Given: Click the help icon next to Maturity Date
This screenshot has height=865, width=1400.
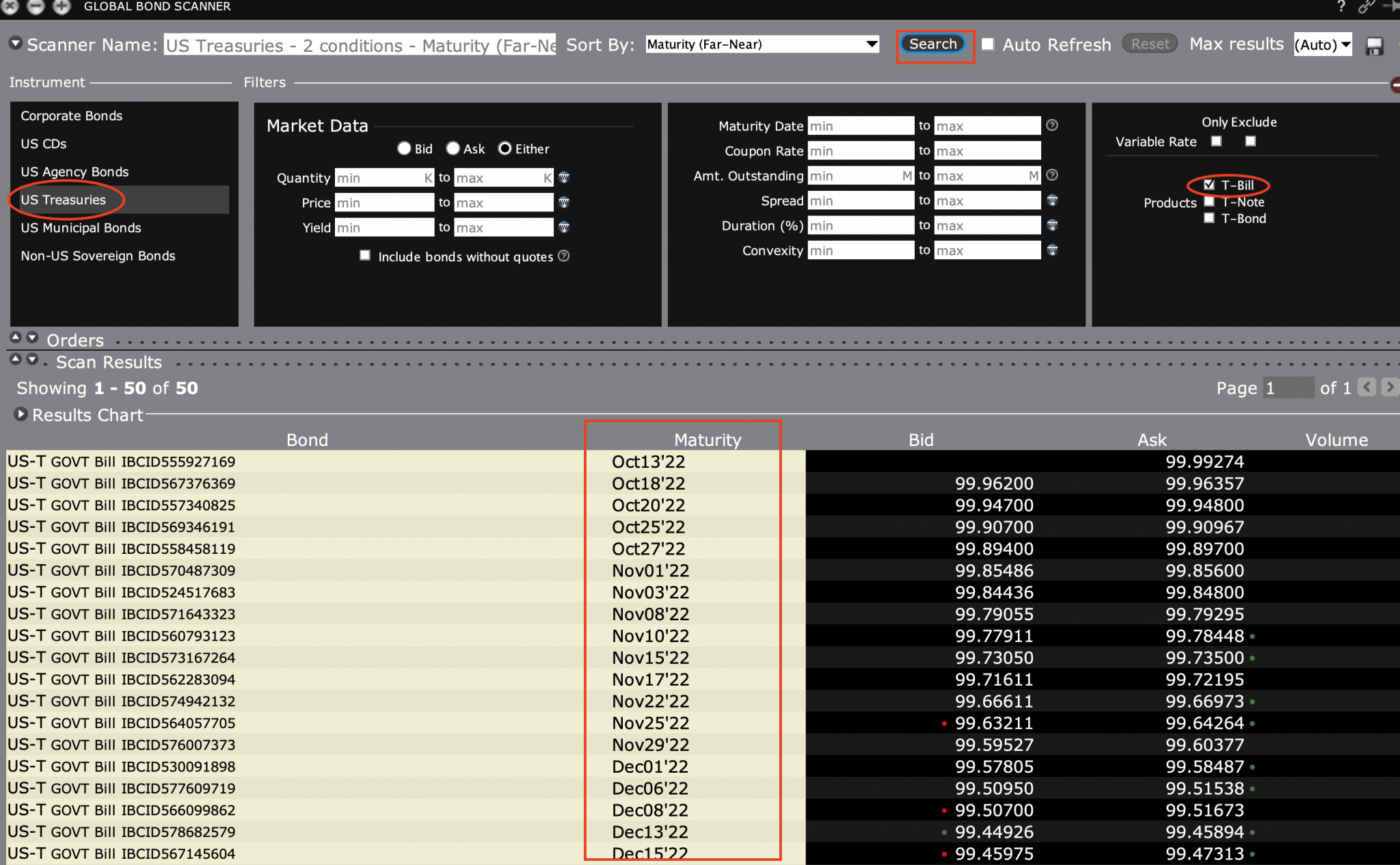Looking at the screenshot, I should pos(1052,125).
